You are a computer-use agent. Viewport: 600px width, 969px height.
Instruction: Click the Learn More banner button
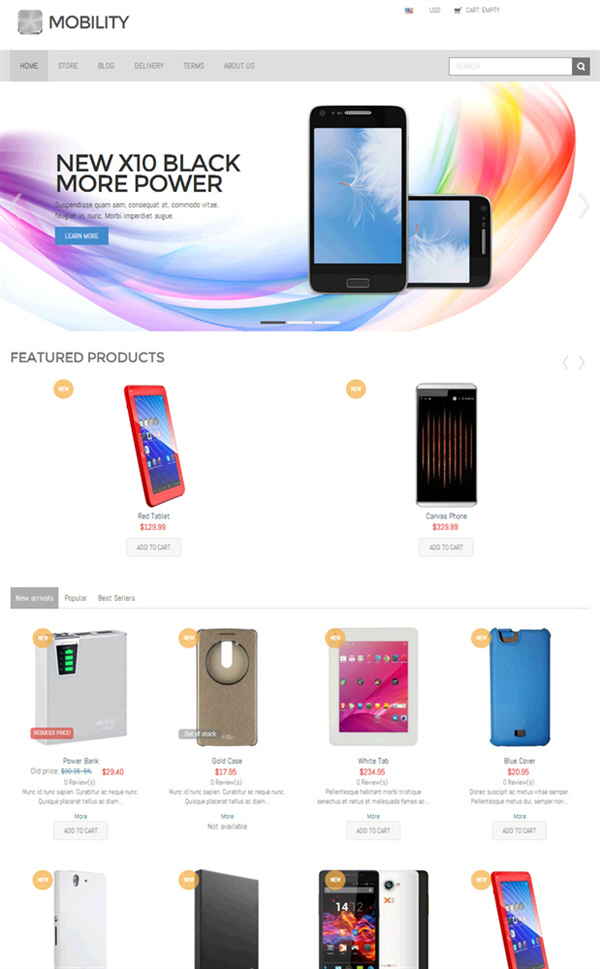pyautogui.click(x=82, y=236)
